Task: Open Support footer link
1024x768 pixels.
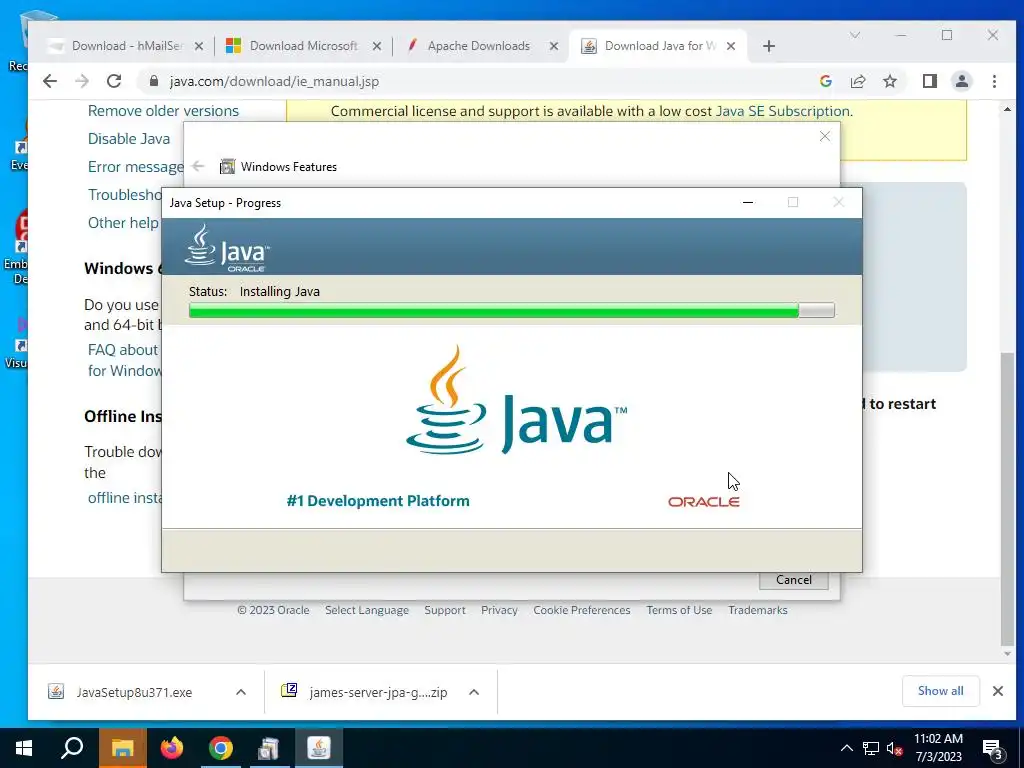Action: tap(445, 610)
